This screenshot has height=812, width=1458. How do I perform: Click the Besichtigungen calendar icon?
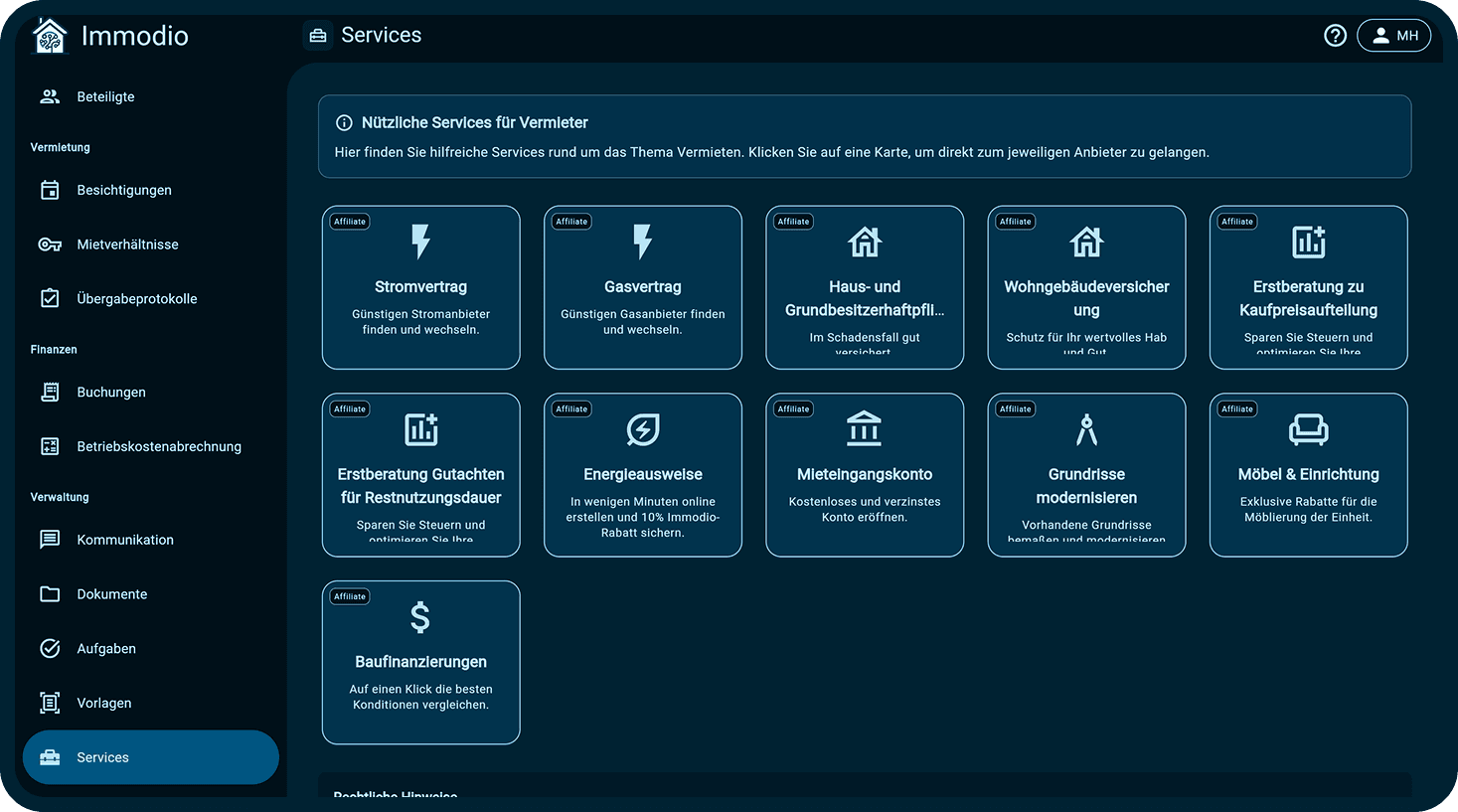pos(50,190)
